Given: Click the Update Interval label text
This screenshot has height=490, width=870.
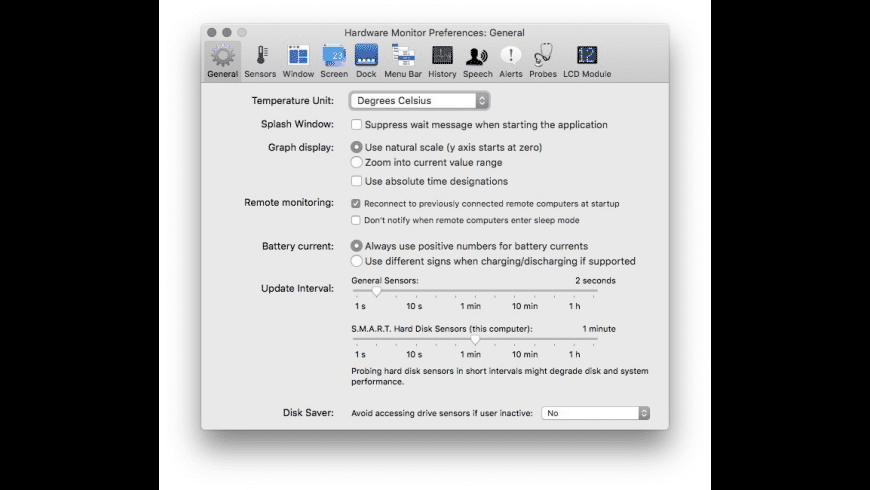Looking at the screenshot, I should tap(297, 288).
